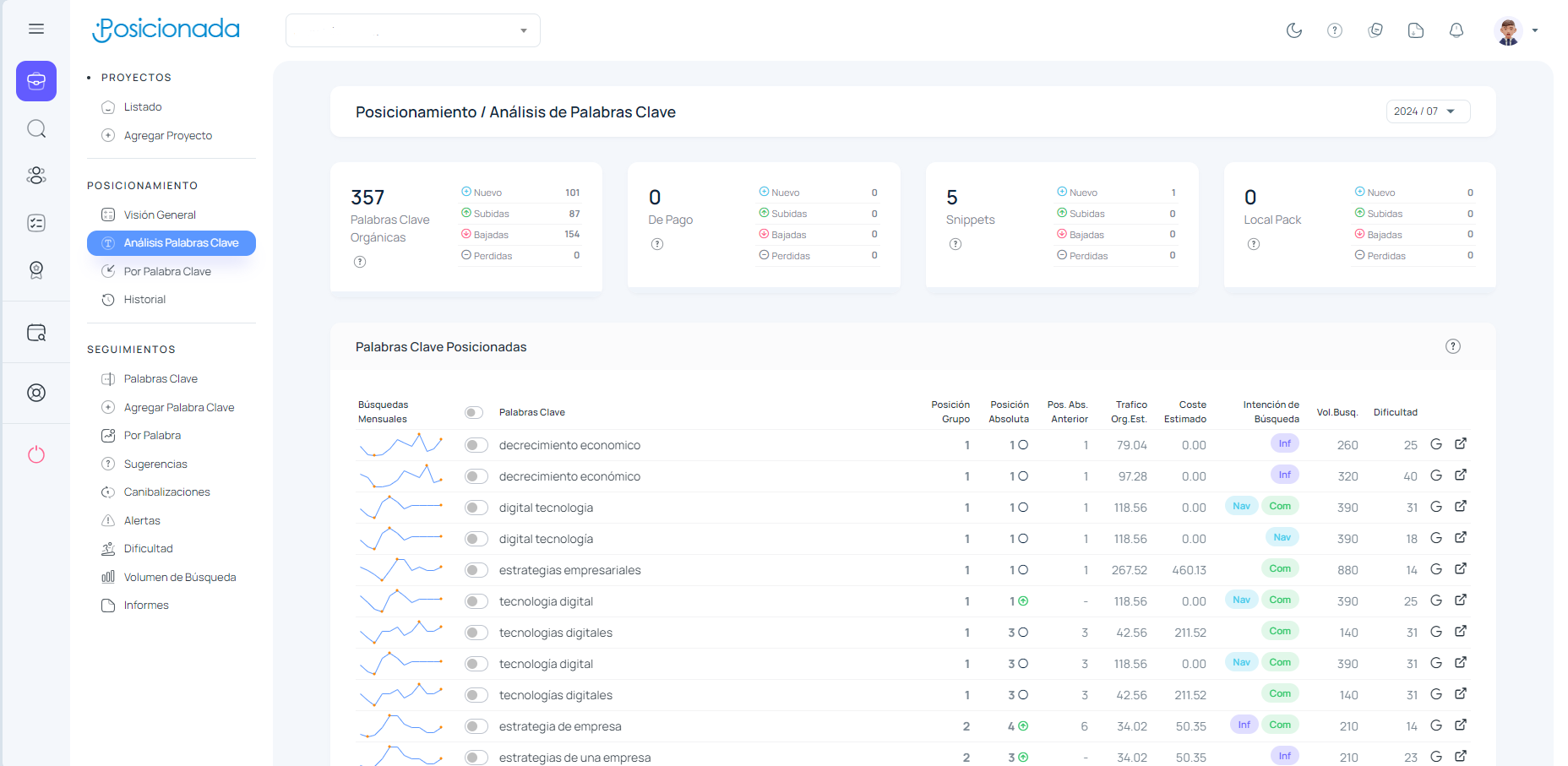Open Por Palabra link
Image resolution: width=1568 pixels, height=766 pixels.
coord(152,436)
